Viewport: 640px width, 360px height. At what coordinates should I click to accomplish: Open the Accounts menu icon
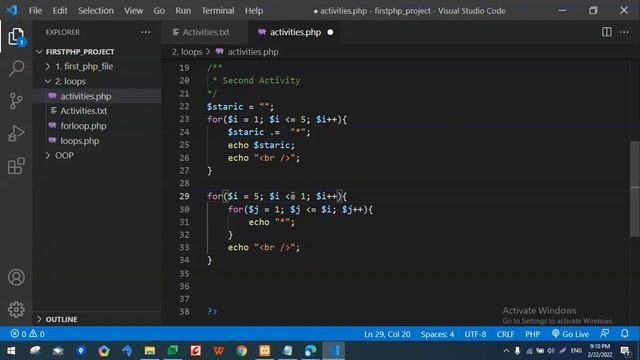[16, 277]
